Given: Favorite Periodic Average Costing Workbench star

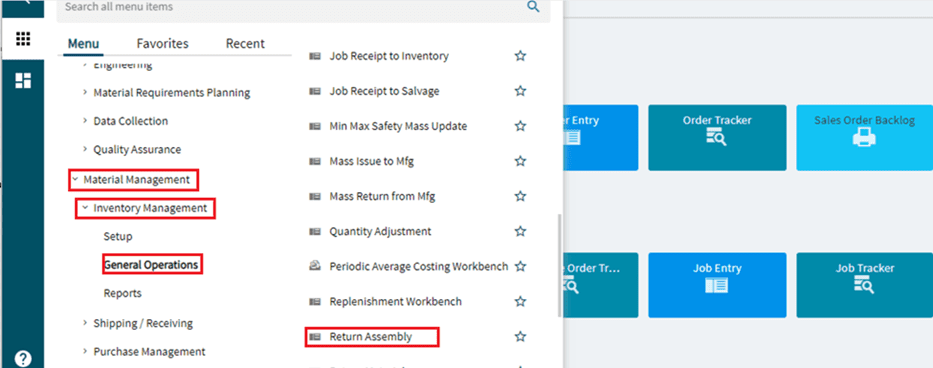Looking at the screenshot, I should pos(521,266).
